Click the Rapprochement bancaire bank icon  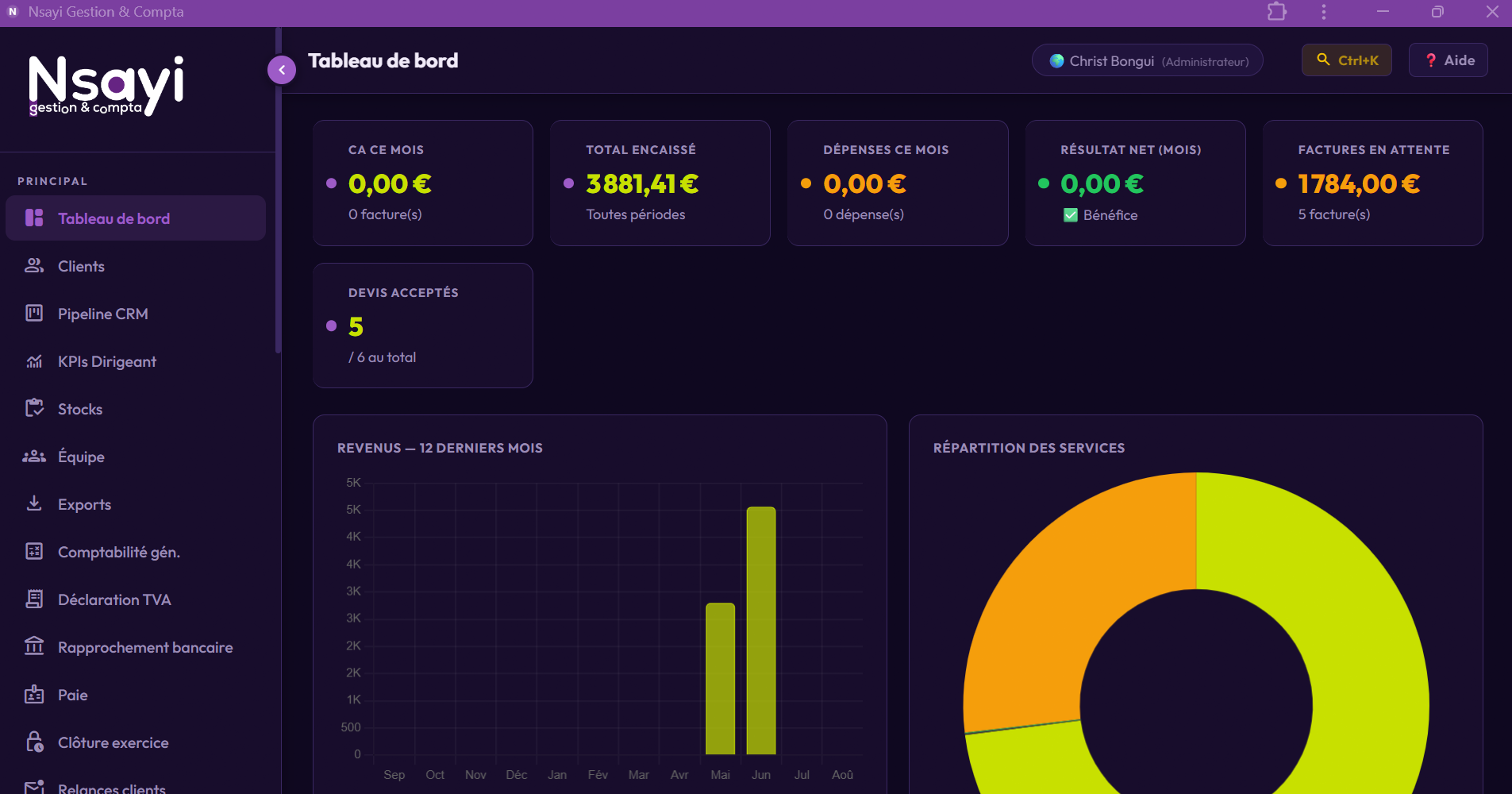[34, 646]
